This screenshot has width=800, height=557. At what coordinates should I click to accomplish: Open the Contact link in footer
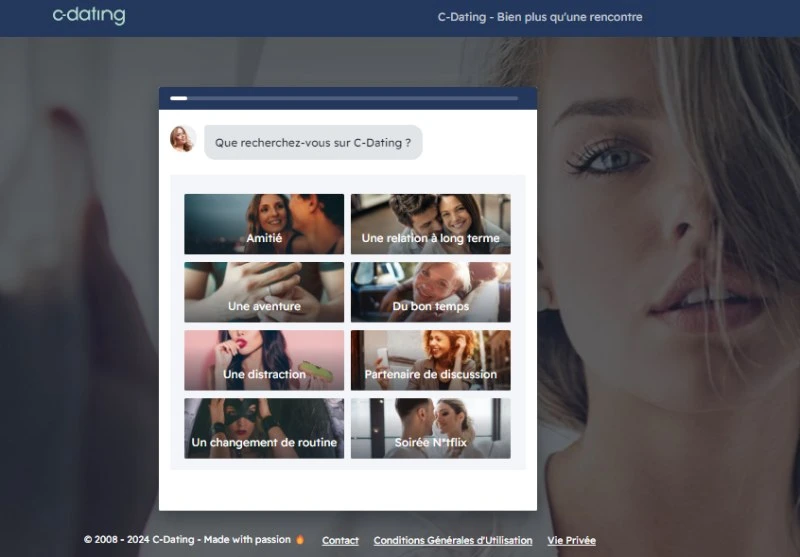click(340, 541)
